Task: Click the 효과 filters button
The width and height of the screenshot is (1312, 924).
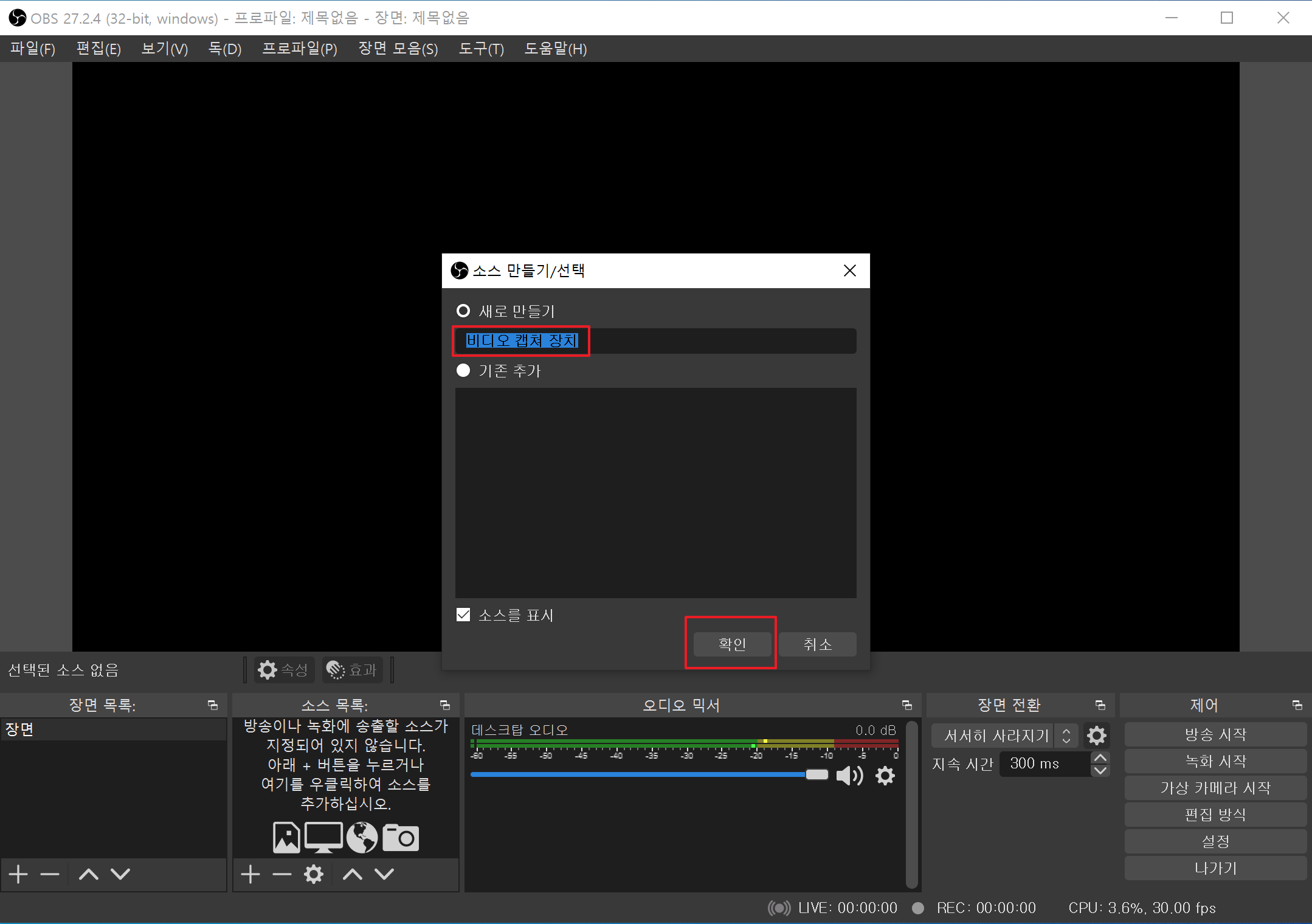Action: tap(353, 670)
